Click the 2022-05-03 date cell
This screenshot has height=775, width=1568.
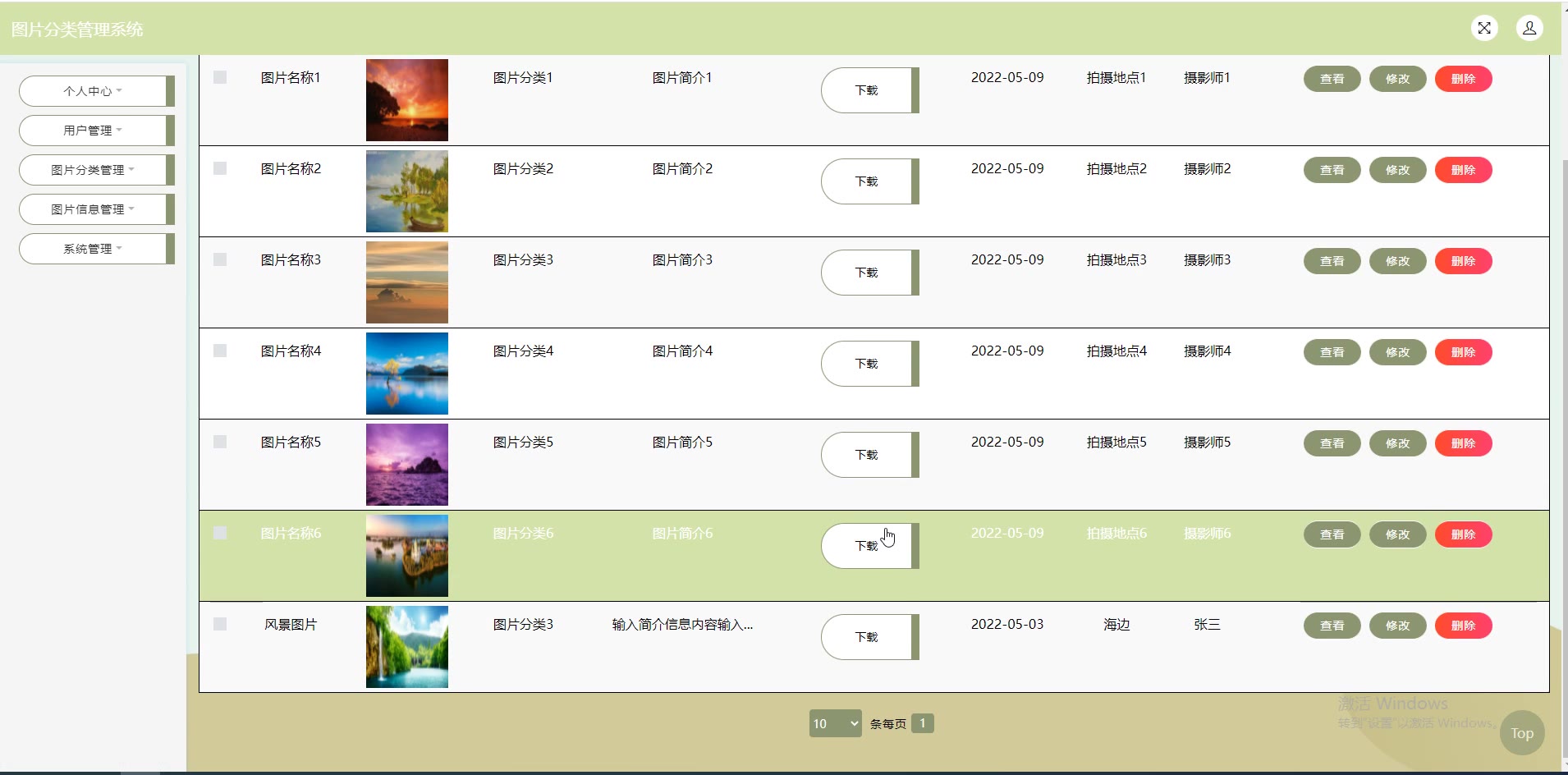1007,625
